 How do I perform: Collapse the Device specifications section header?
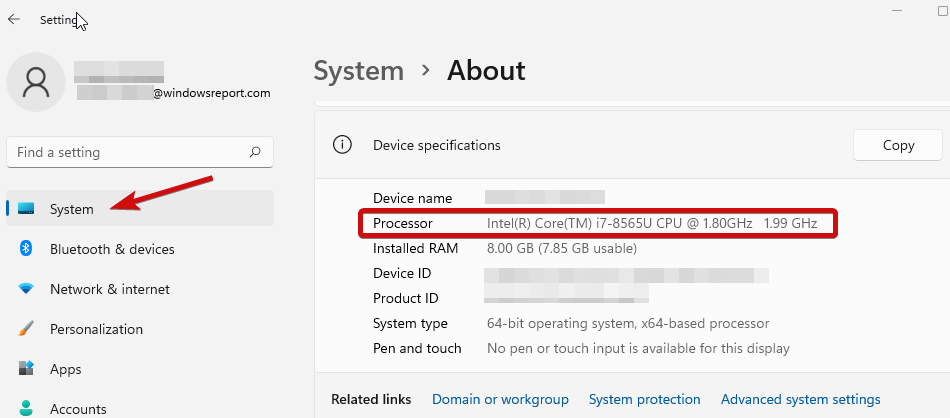[600, 145]
